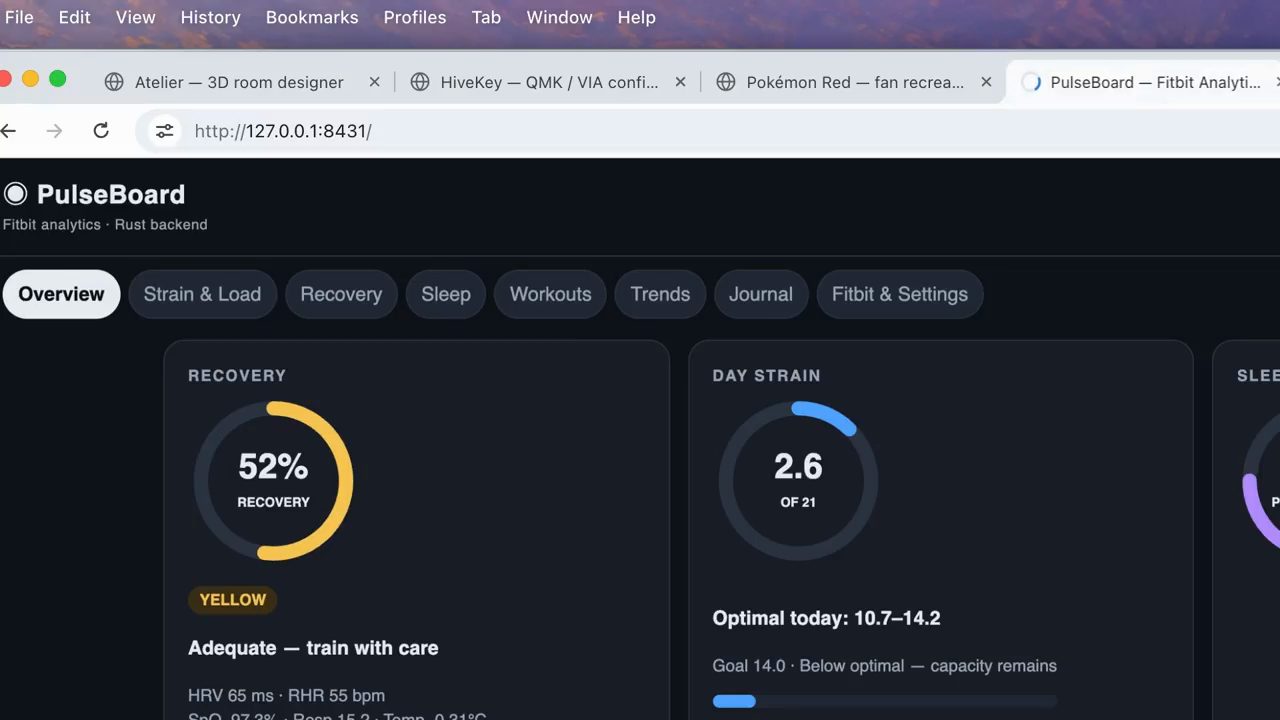Open the Window menu

pos(560,17)
